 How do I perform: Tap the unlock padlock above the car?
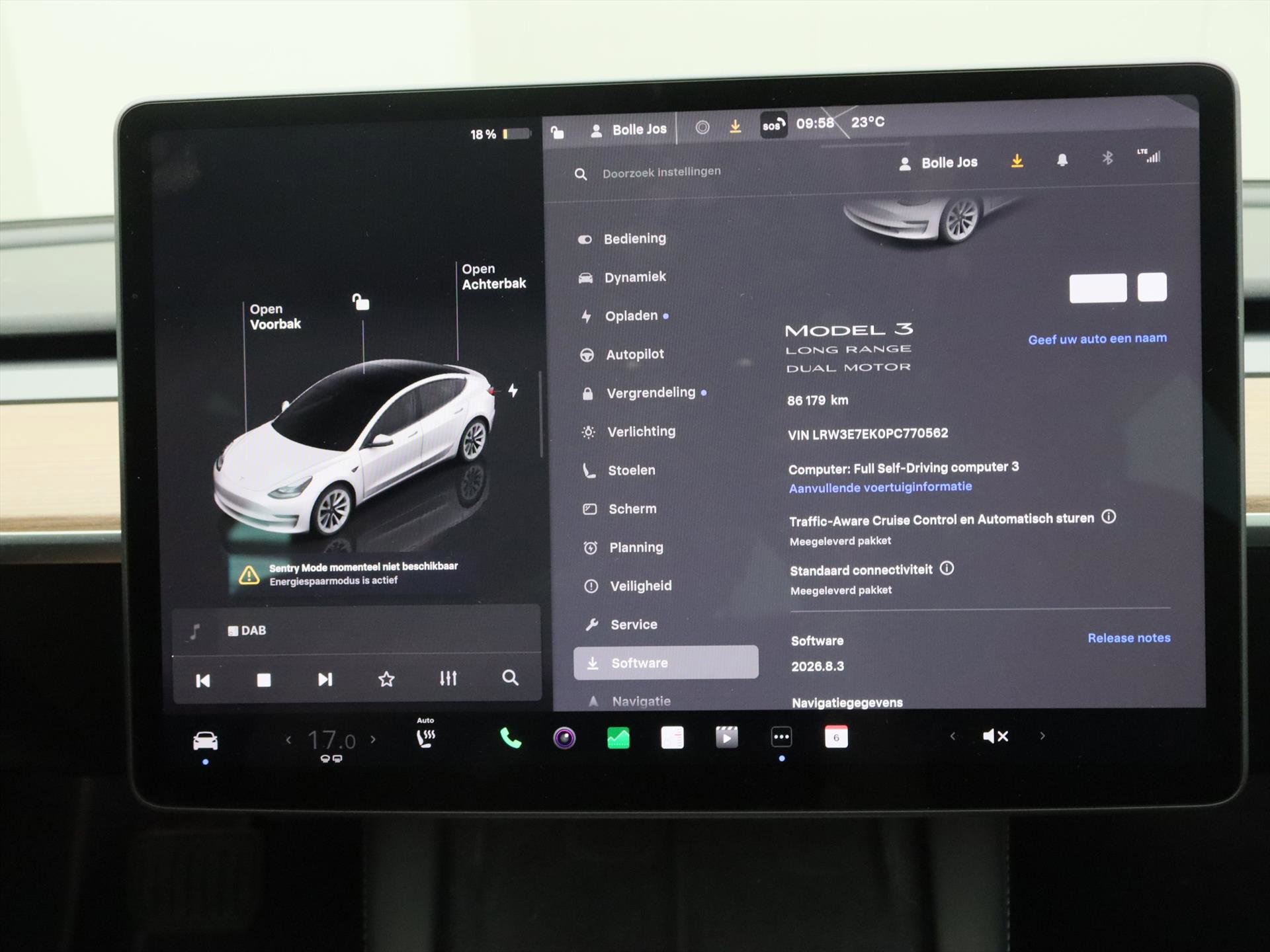click(x=360, y=302)
